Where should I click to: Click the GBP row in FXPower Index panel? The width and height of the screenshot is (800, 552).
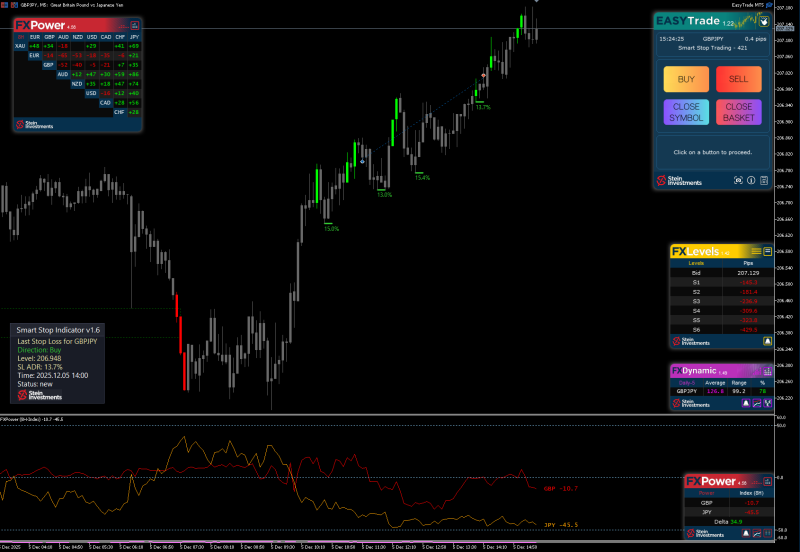pos(729,503)
